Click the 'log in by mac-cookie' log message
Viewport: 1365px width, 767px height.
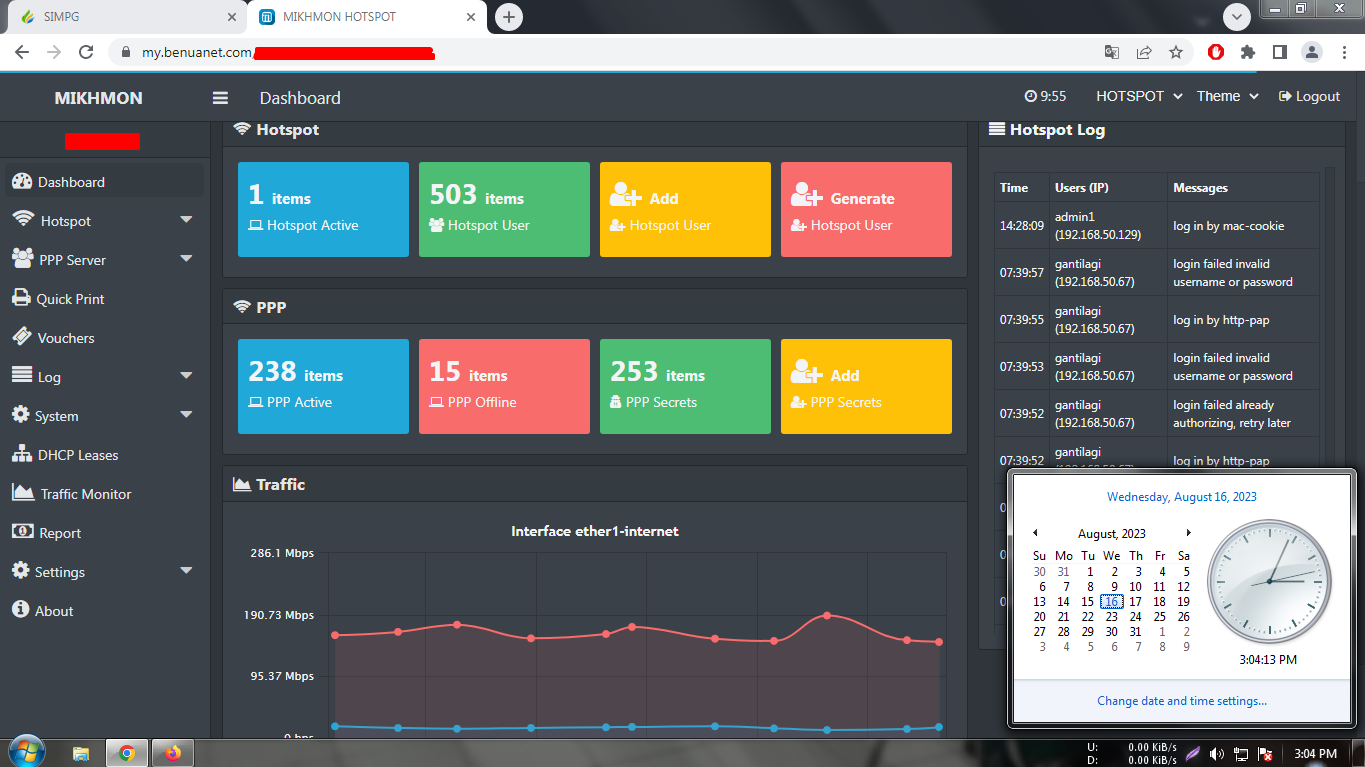click(1228, 226)
